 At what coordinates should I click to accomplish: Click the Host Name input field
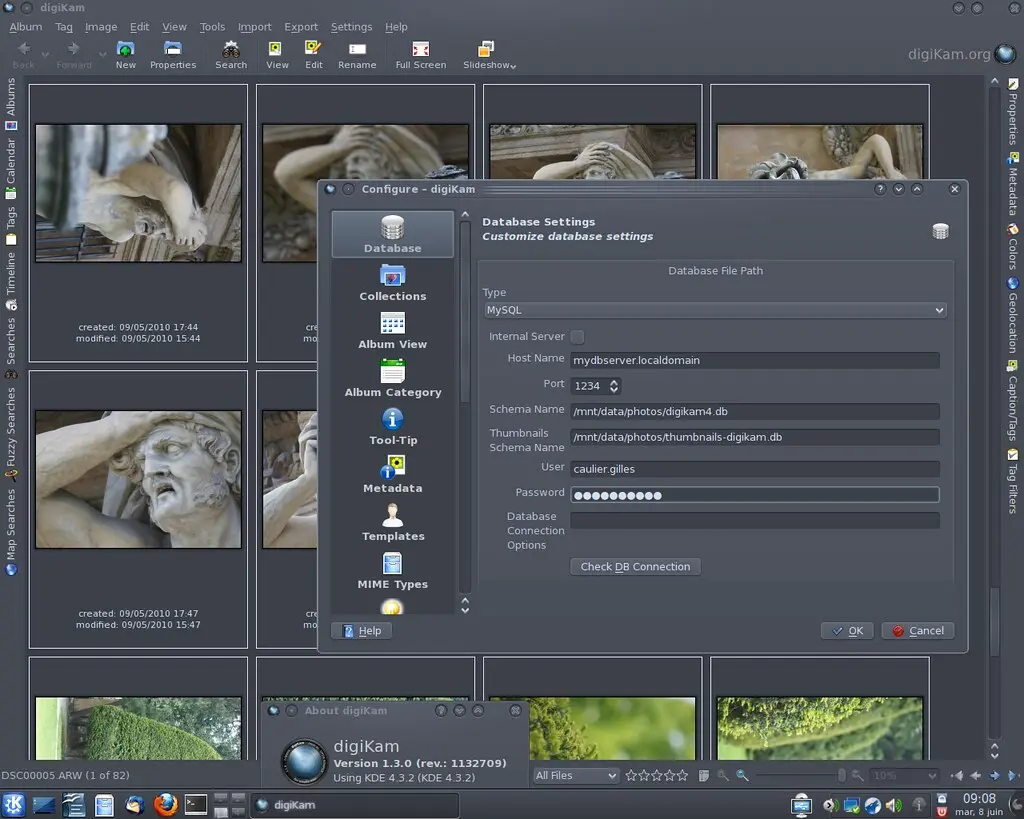(755, 360)
